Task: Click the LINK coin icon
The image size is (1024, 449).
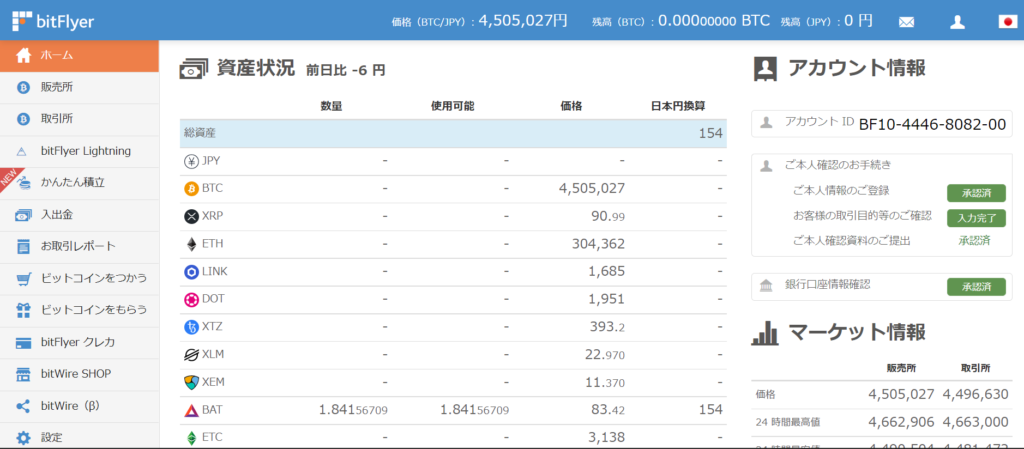Action: pos(192,271)
